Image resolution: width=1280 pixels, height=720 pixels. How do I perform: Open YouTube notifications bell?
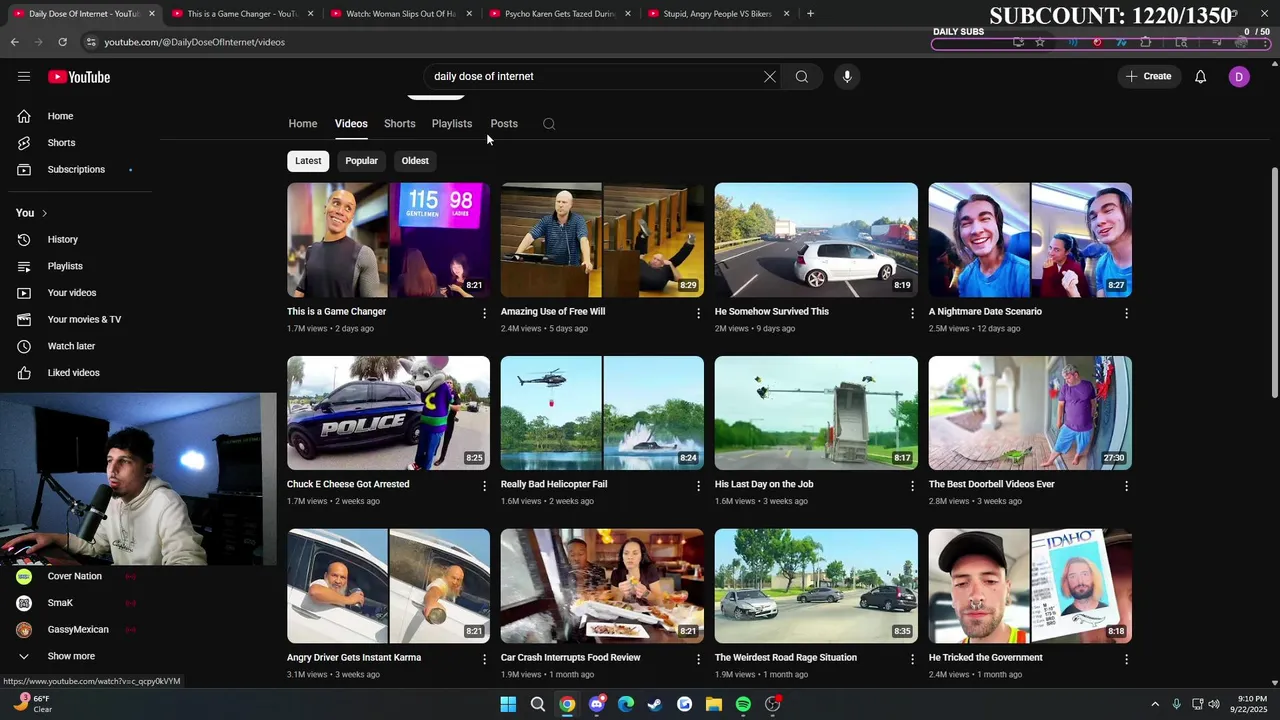click(x=1201, y=77)
